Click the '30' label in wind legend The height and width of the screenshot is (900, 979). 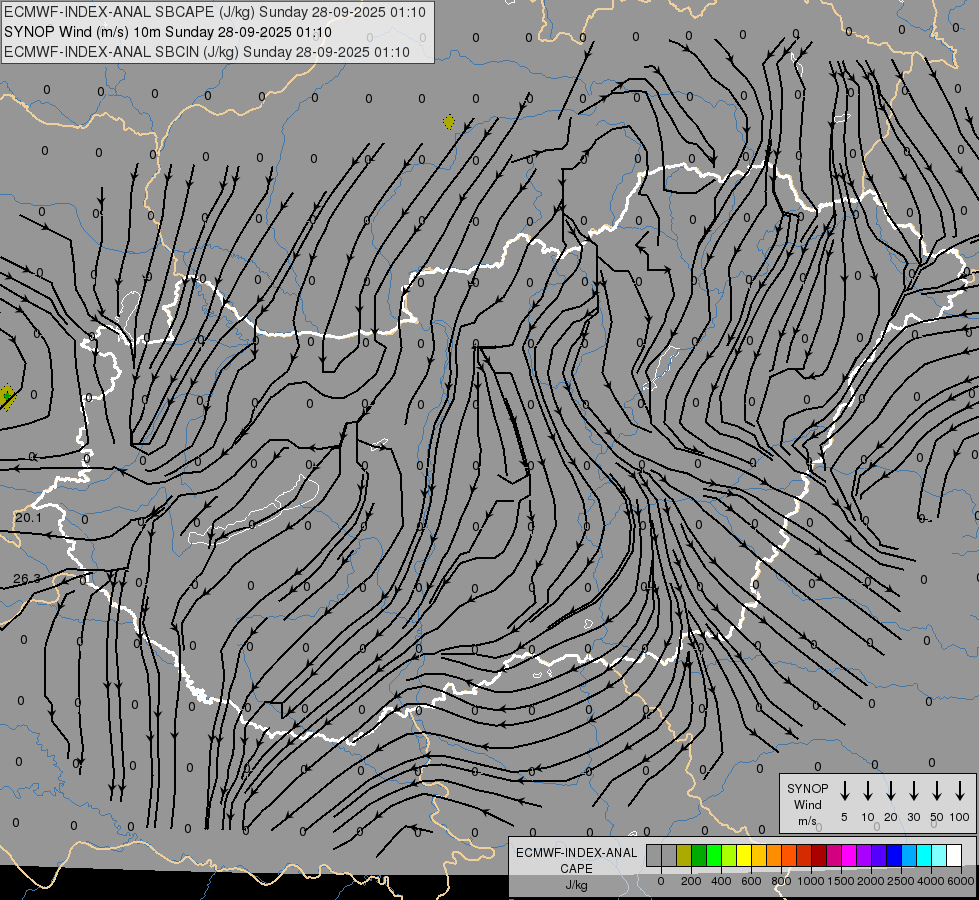pyautogui.click(x=913, y=817)
